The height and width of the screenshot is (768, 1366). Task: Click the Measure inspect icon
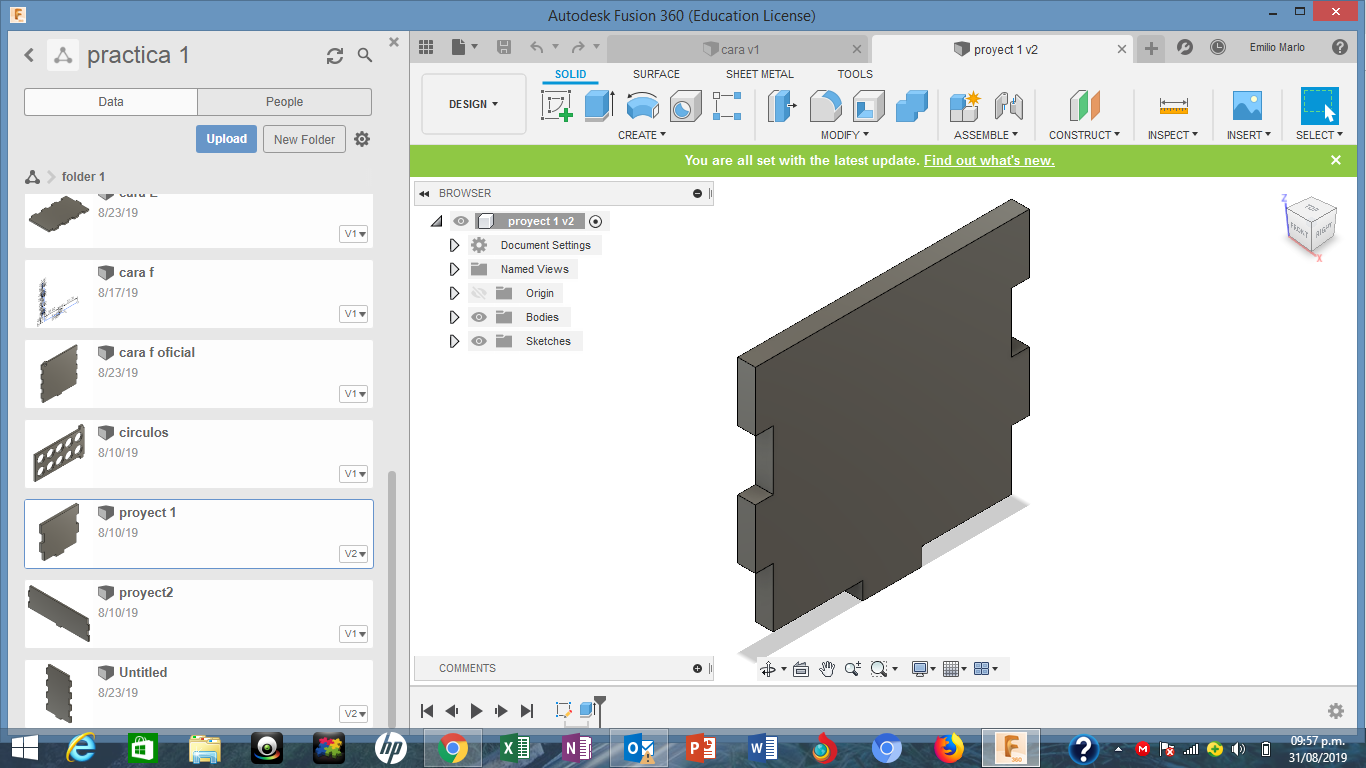tap(1173, 105)
